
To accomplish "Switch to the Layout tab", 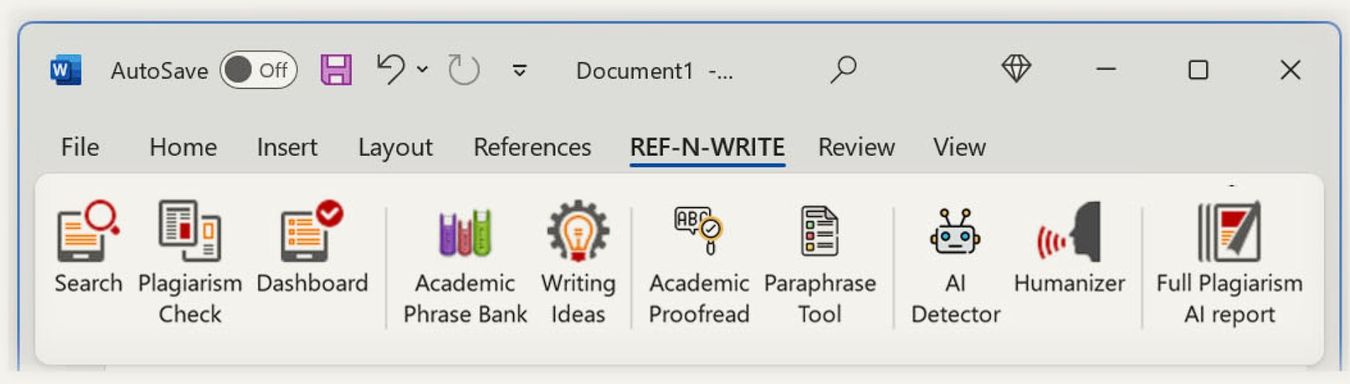I will coord(395,147).
